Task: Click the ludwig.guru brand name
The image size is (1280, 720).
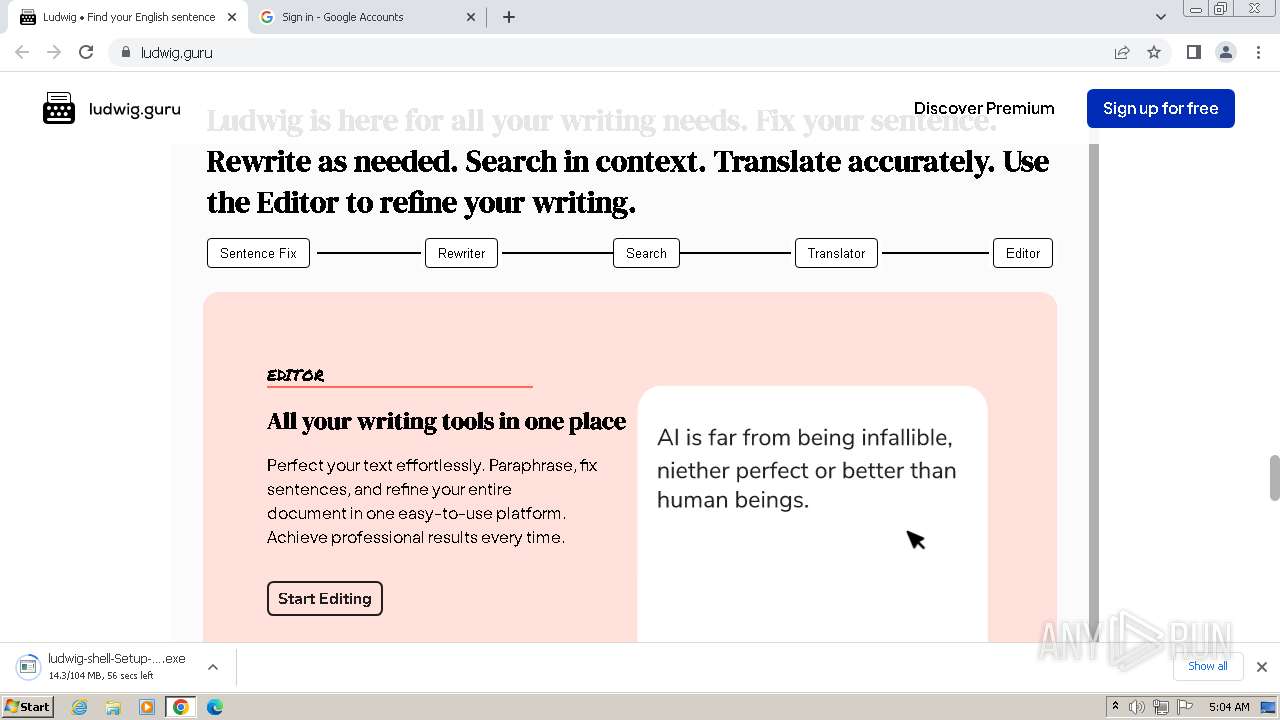Action: click(x=134, y=109)
